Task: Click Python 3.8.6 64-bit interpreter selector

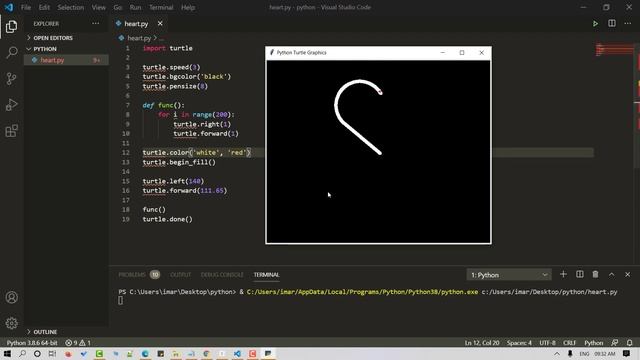Action: (x=32, y=342)
